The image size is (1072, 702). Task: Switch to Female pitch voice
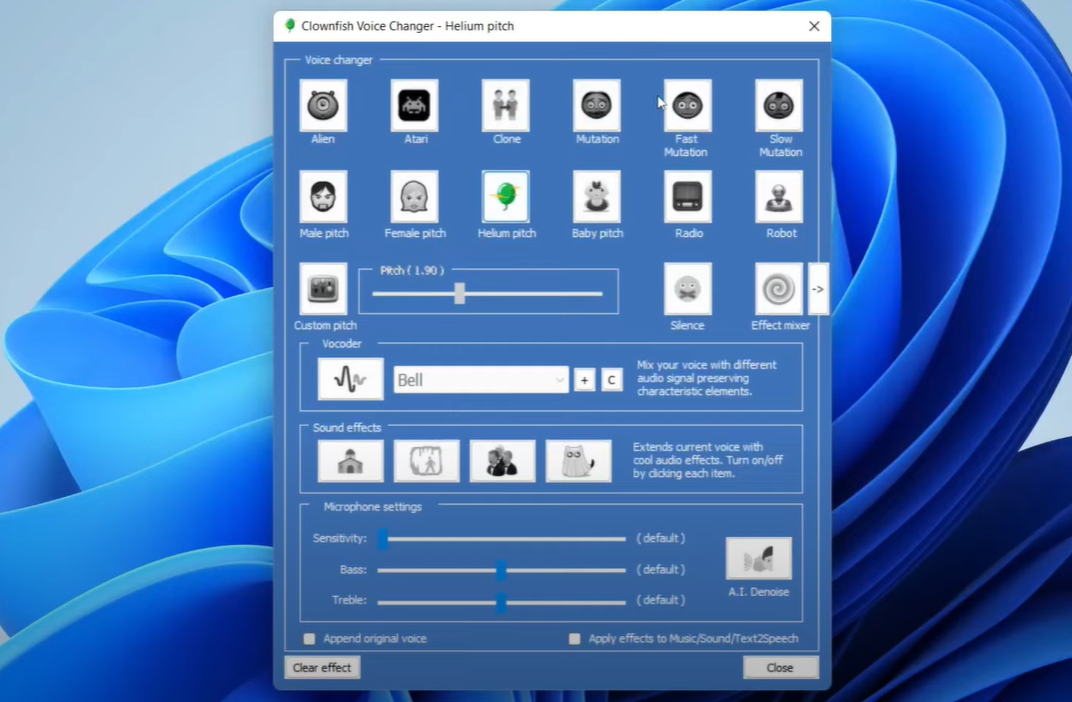click(414, 198)
